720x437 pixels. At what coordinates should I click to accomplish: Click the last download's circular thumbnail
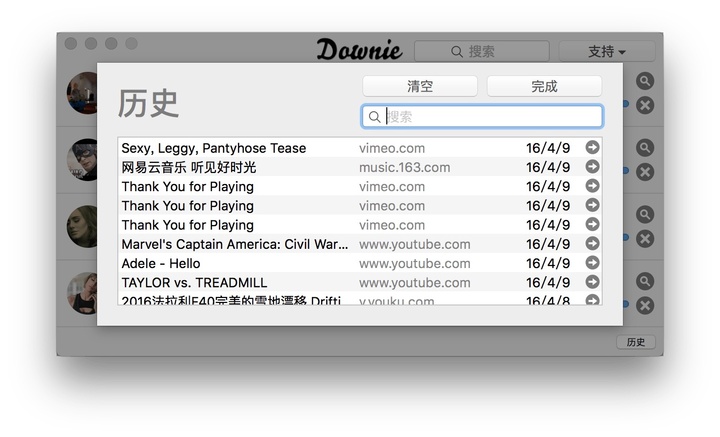click(x=82, y=293)
